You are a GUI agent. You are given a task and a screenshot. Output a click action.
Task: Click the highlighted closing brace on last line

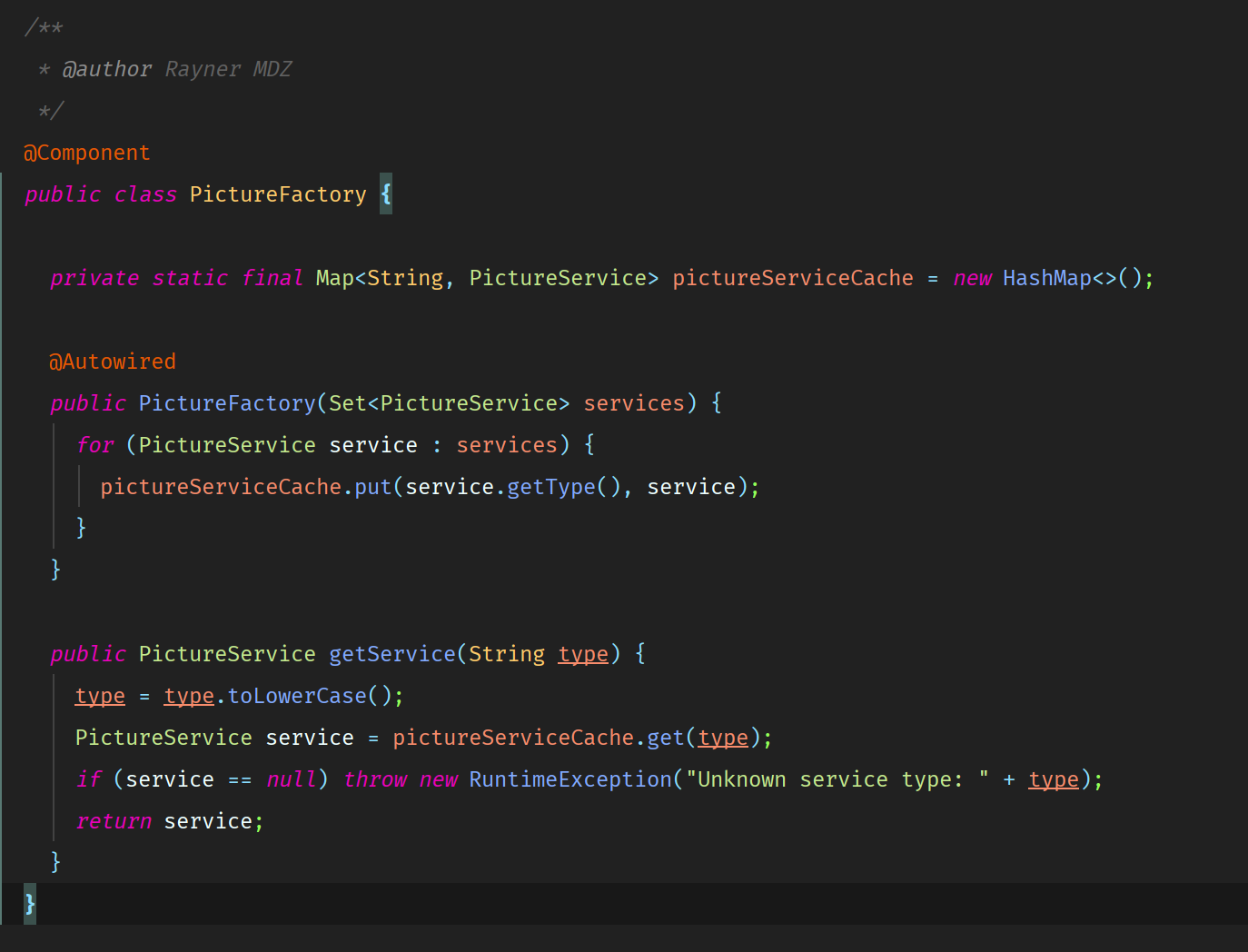pyautogui.click(x=30, y=903)
